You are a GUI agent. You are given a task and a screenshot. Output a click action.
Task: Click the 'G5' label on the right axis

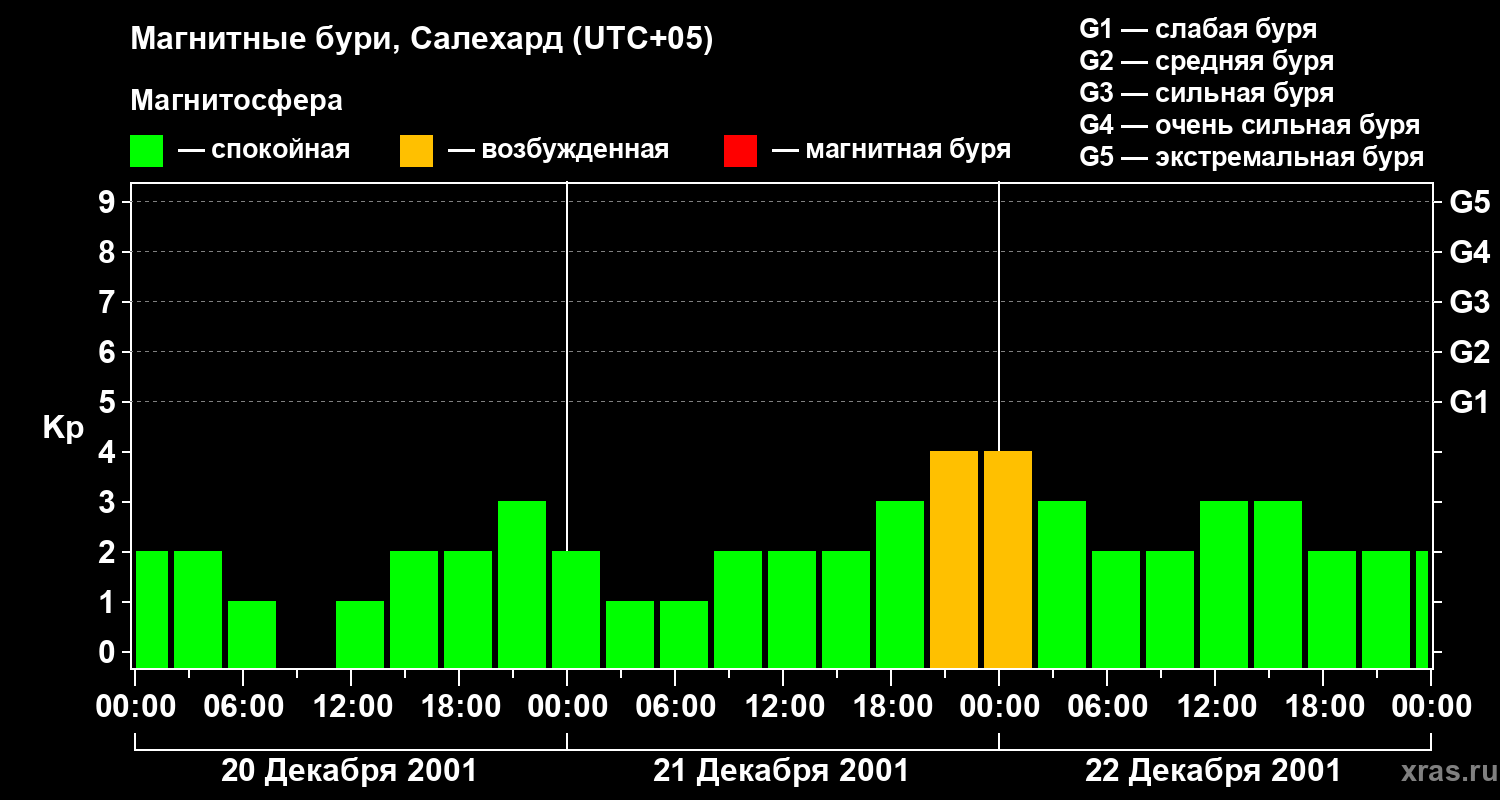coord(1469,202)
